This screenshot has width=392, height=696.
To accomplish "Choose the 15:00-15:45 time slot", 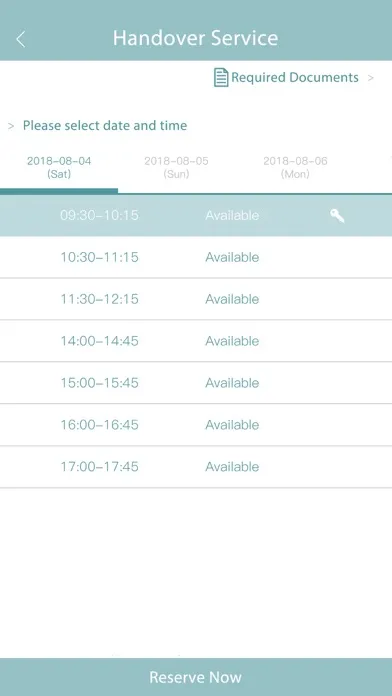I will (196, 383).
